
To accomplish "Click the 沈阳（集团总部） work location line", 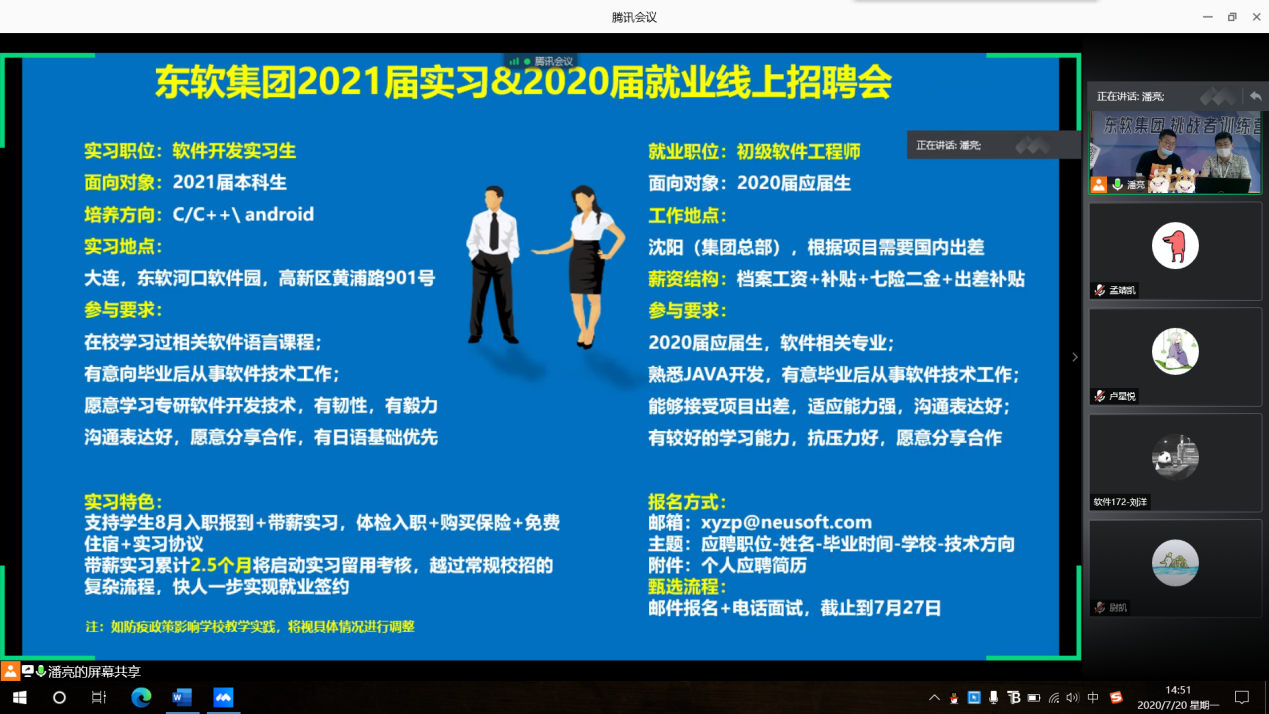I will (816, 247).
